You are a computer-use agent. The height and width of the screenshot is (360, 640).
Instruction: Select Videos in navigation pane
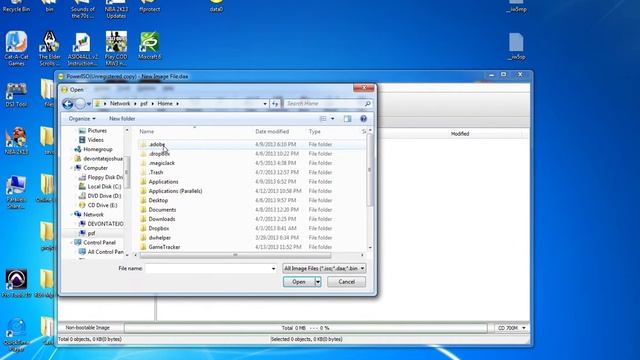click(91, 140)
